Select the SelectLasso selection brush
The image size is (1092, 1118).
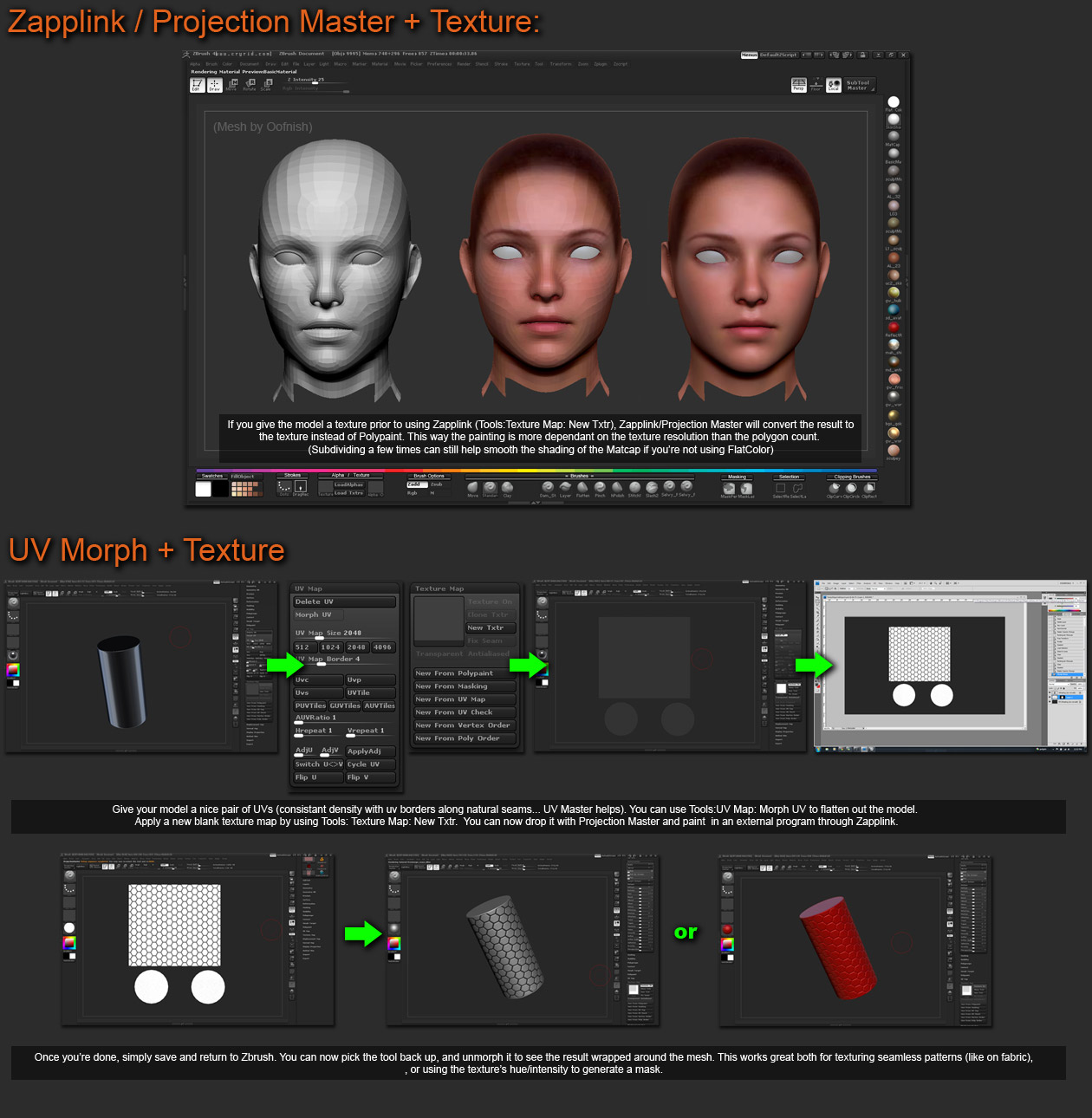click(x=797, y=490)
